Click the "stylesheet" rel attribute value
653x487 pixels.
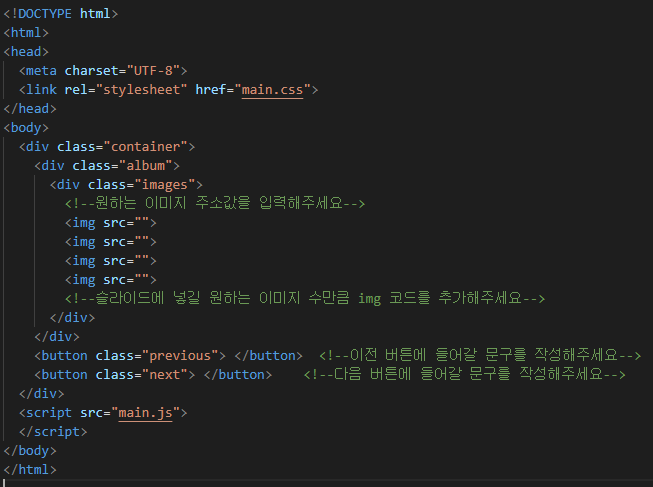point(142,90)
